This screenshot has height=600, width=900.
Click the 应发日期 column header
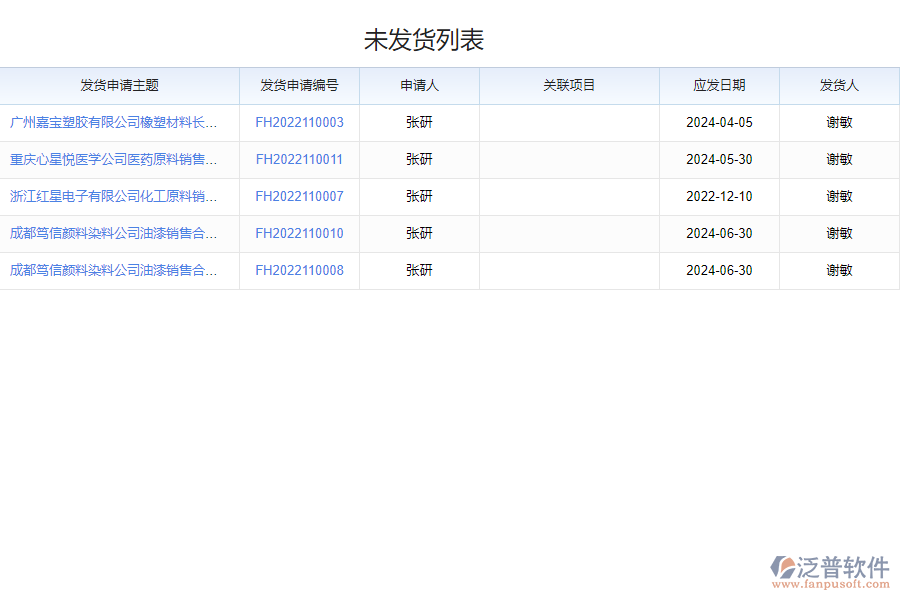click(x=719, y=86)
